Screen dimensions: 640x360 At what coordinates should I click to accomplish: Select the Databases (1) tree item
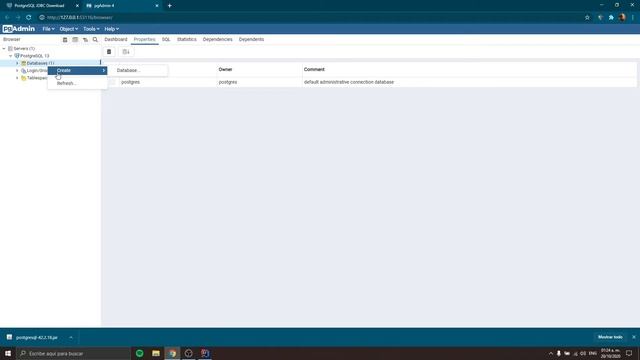40,63
